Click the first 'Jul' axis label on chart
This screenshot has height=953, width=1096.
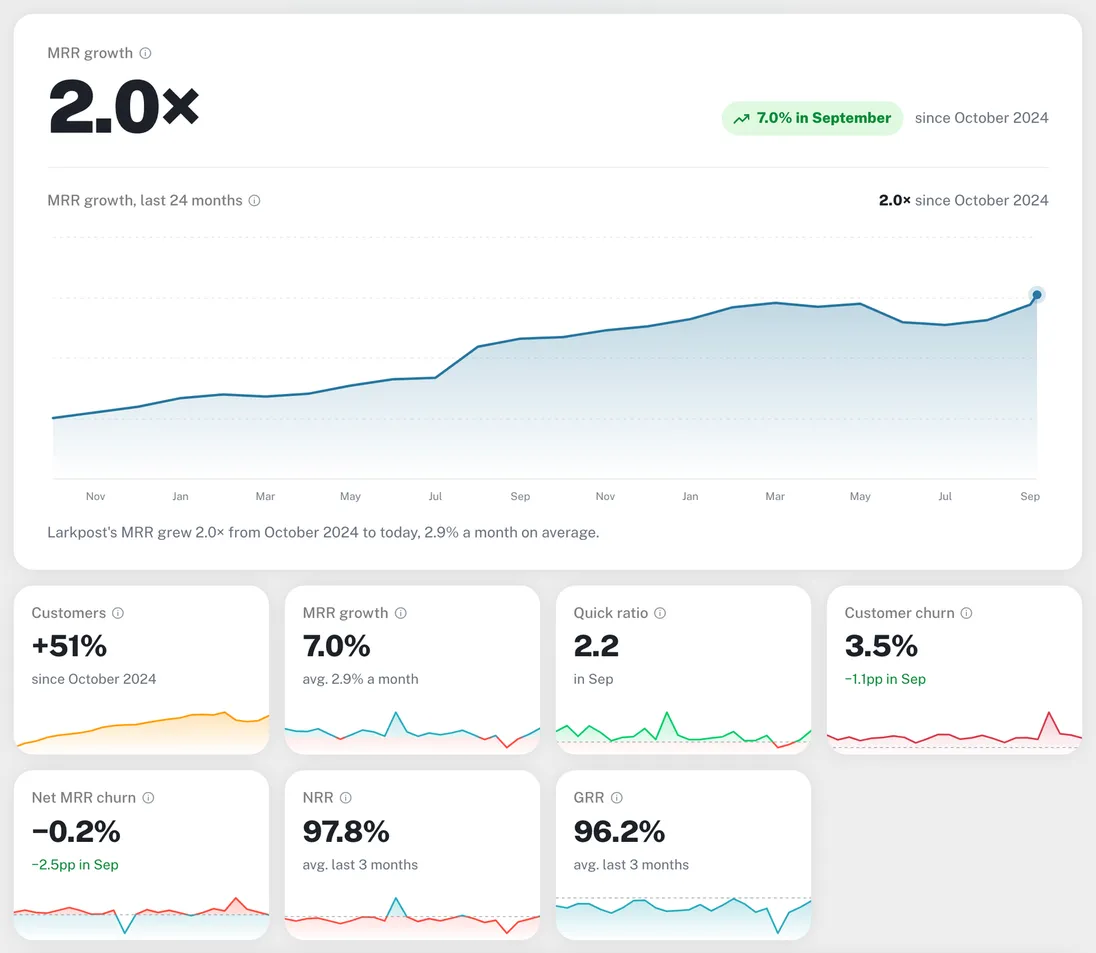click(x=435, y=496)
